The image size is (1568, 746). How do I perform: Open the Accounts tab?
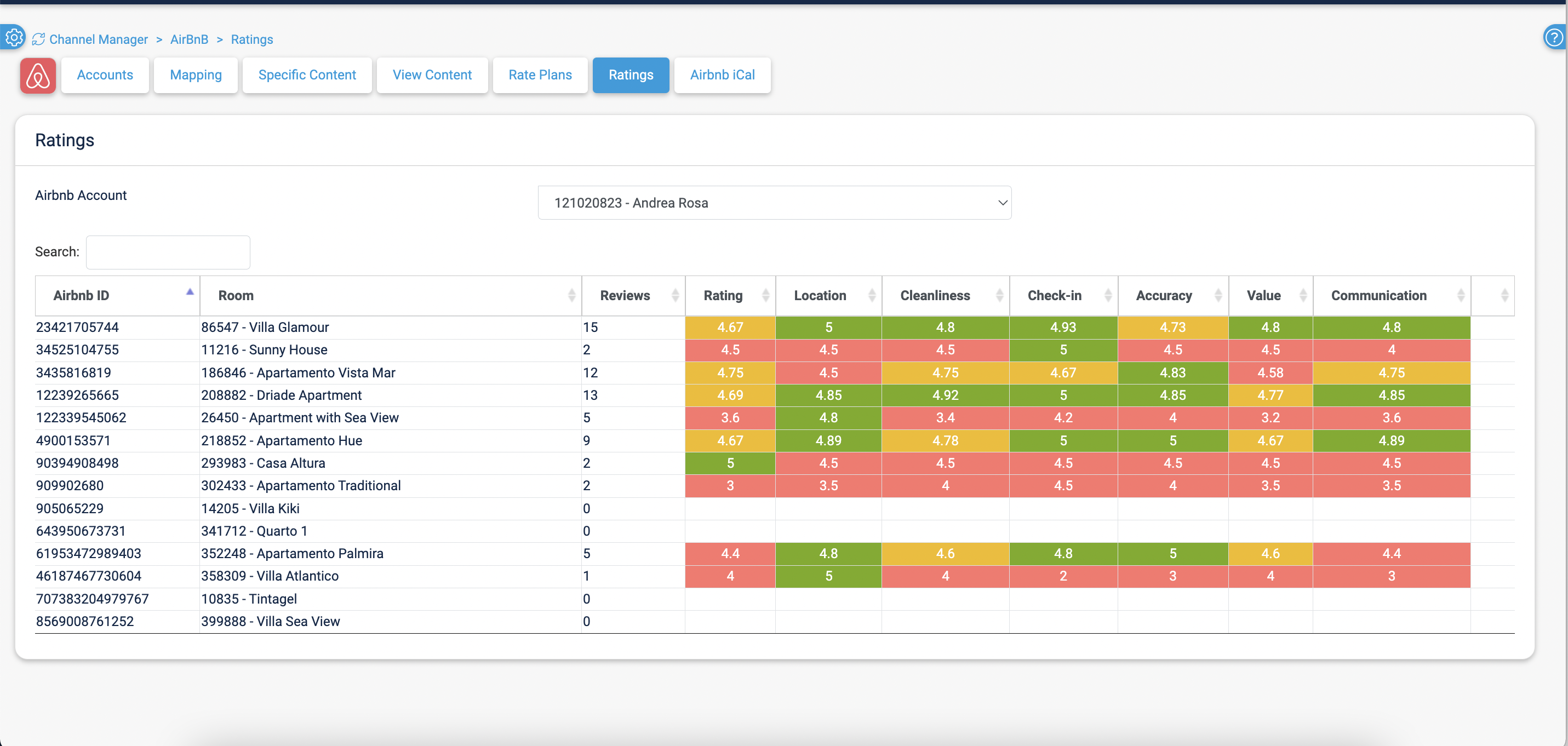105,76
